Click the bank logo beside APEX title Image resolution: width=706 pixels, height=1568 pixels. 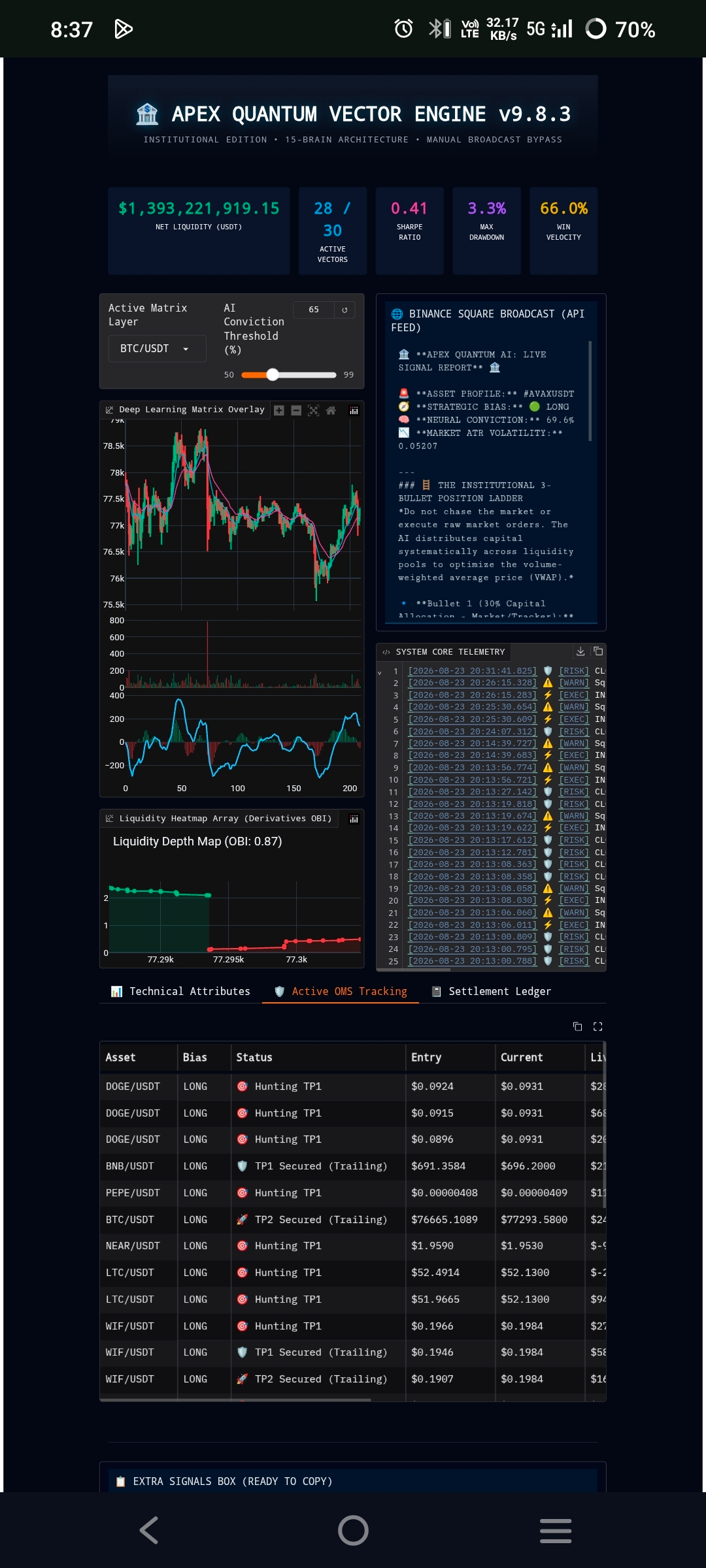pos(147,114)
